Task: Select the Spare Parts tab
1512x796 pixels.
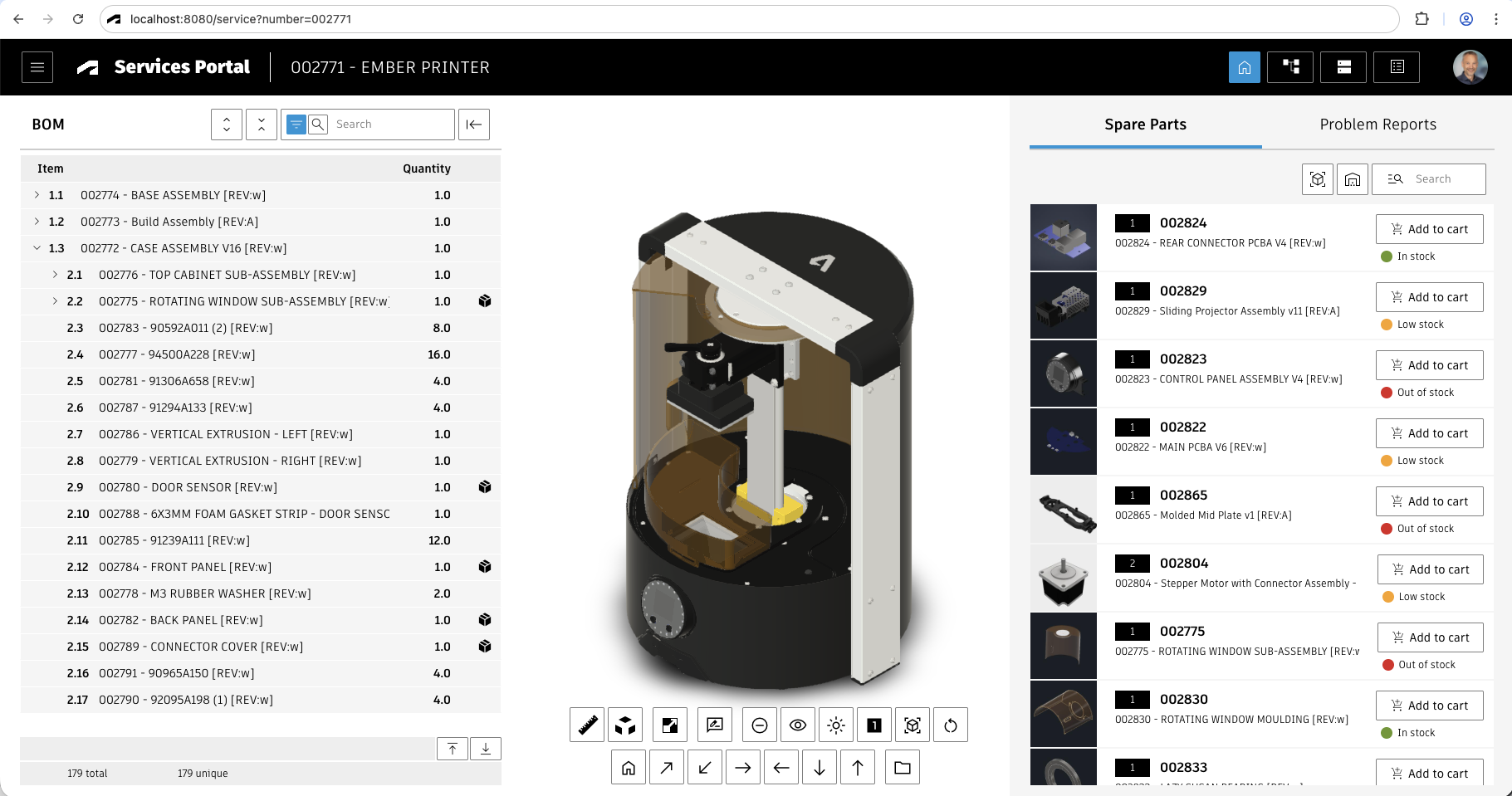Action: [x=1145, y=125]
